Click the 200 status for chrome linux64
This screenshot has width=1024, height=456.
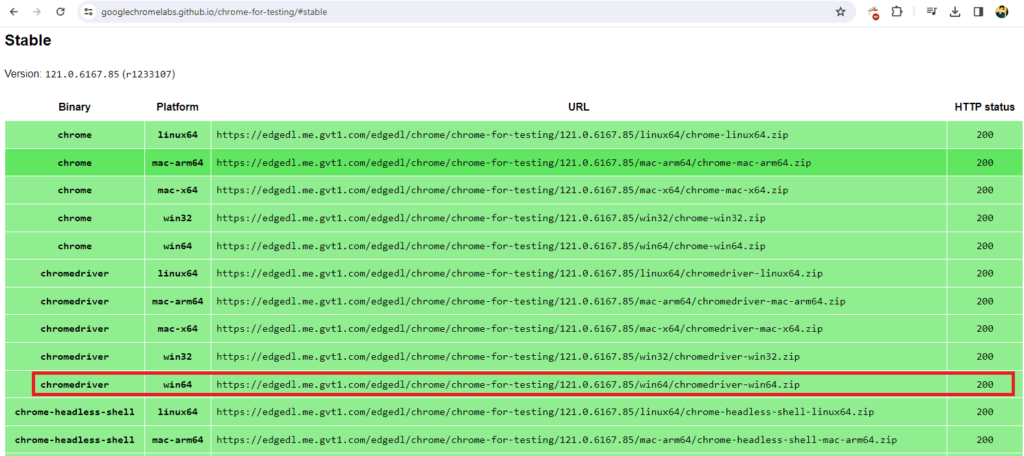point(985,135)
